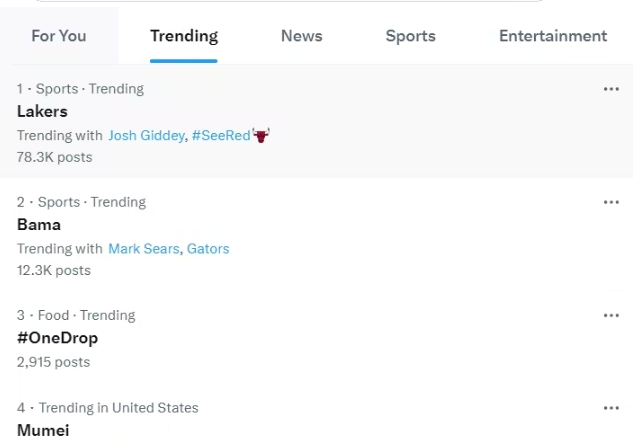Switch to the For You tab
633x446 pixels.
(59, 36)
